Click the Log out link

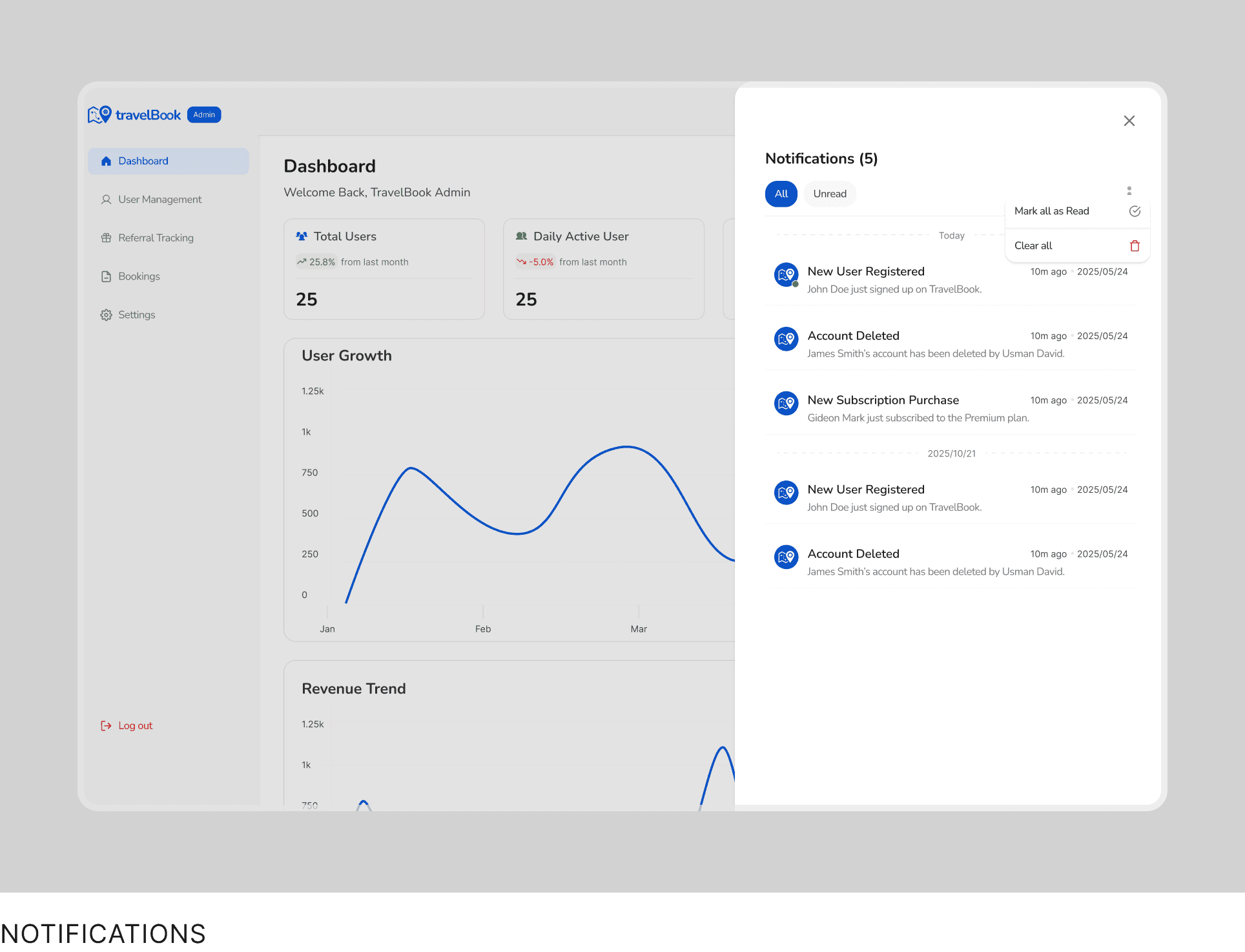pos(136,726)
